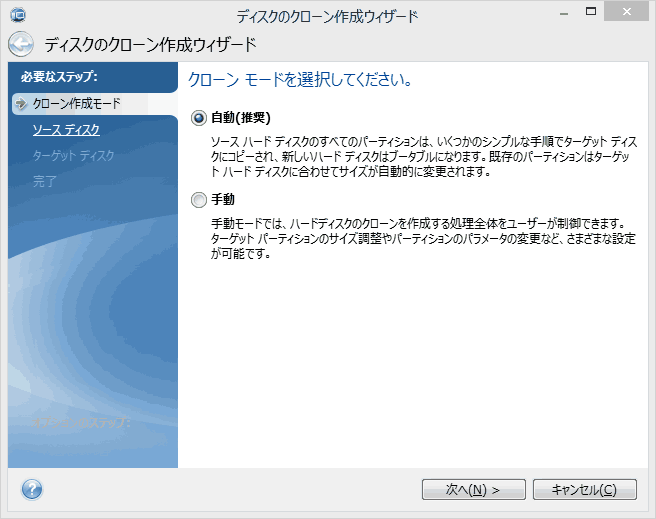Click the ターゲット ディスク step
The height and width of the screenshot is (519, 656).
tap(73, 156)
